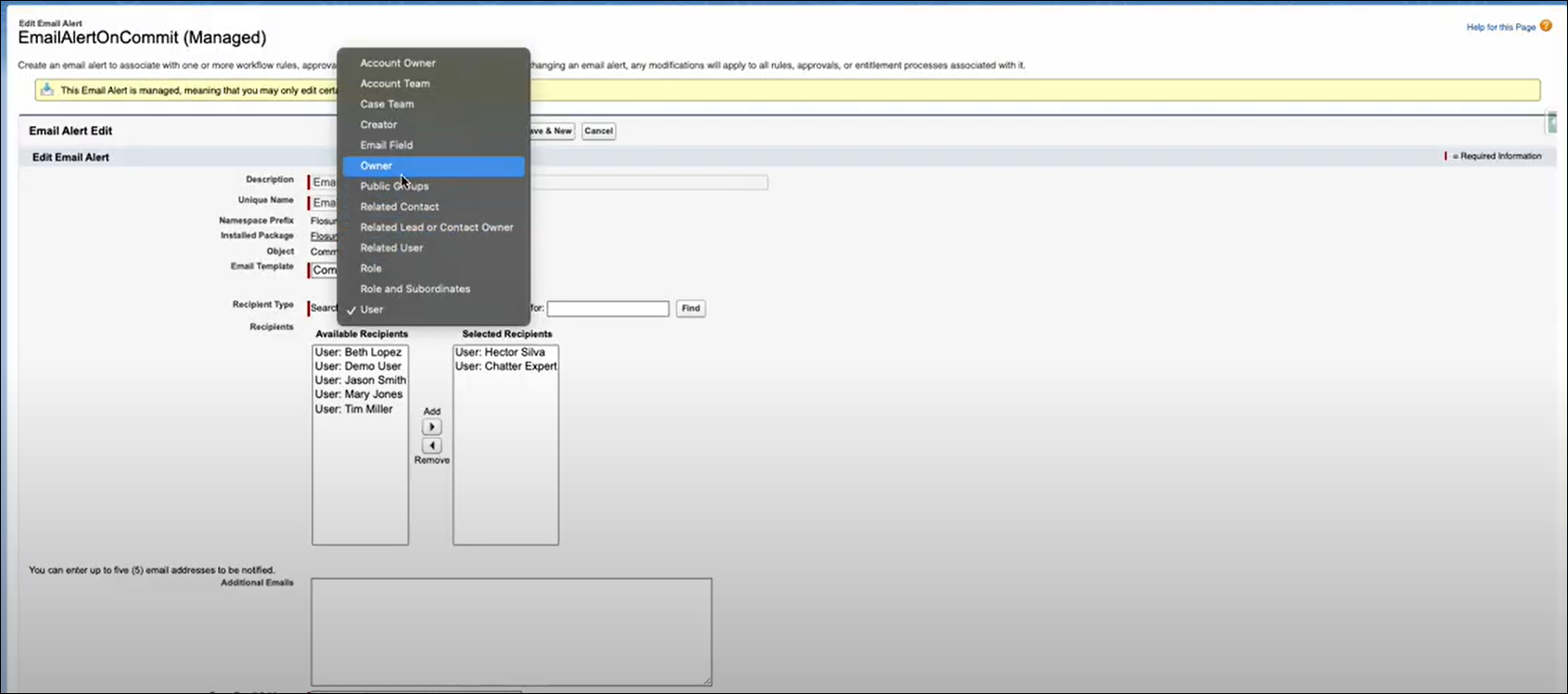Click the orange help question icon
The width and height of the screenshot is (1568, 694).
pyautogui.click(x=1546, y=26)
